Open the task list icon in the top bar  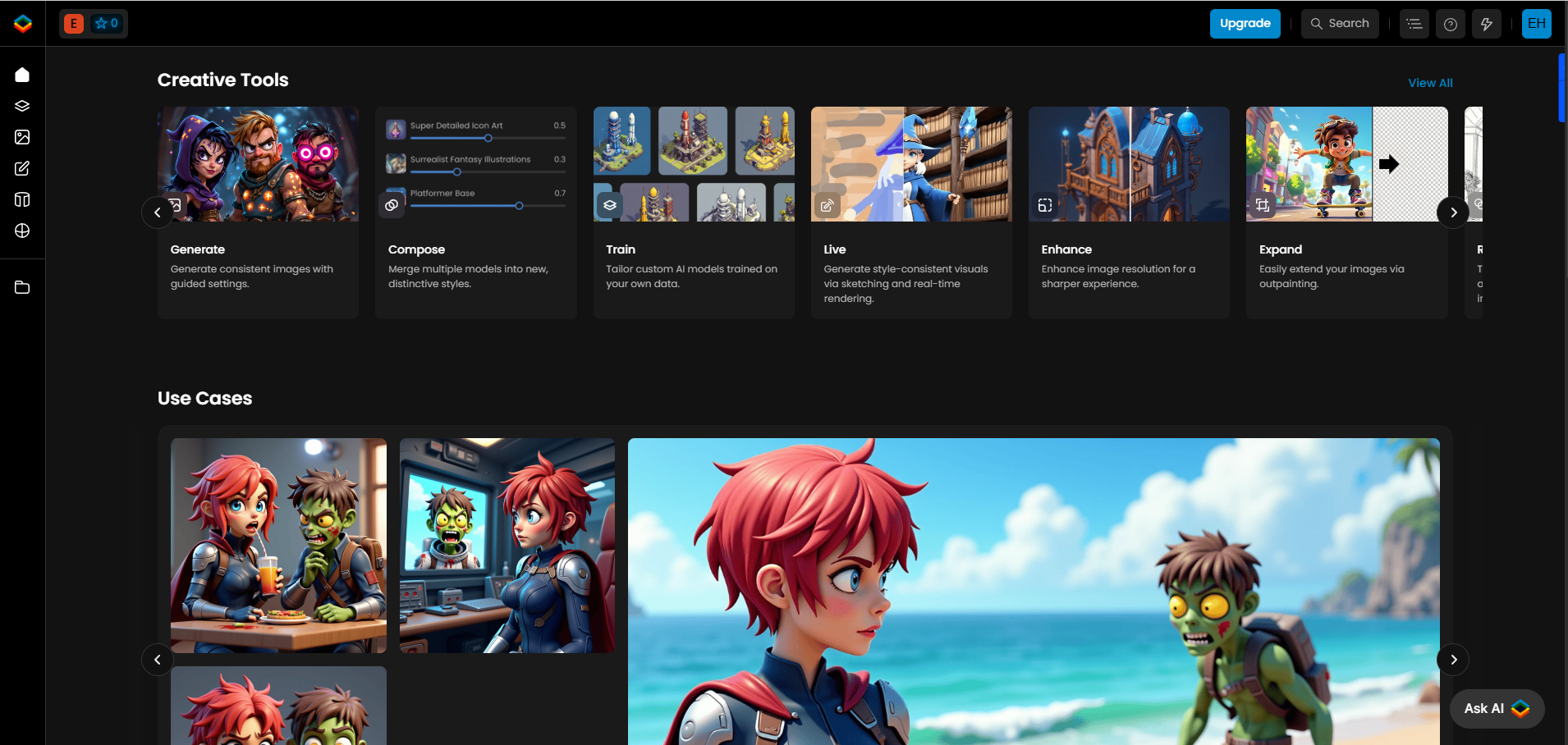click(x=1414, y=24)
